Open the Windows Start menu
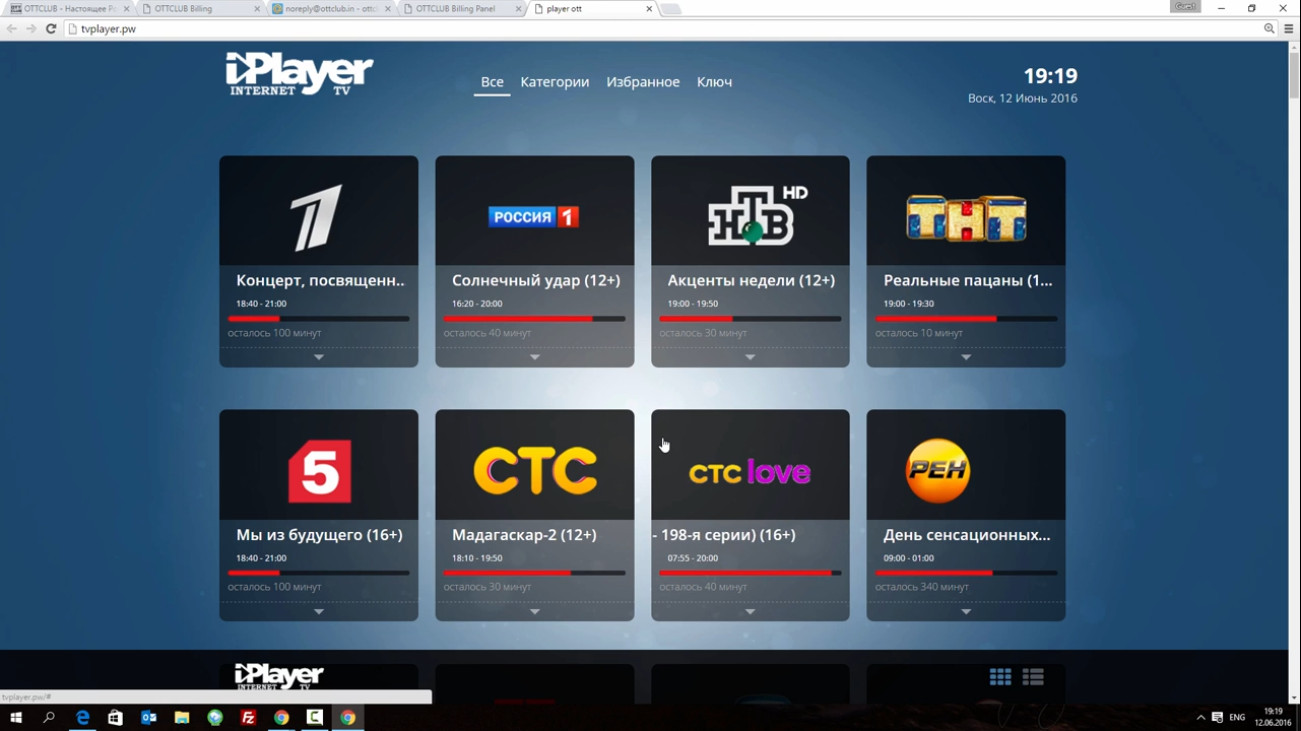The height and width of the screenshot is (731, 1301). point(16,717)
